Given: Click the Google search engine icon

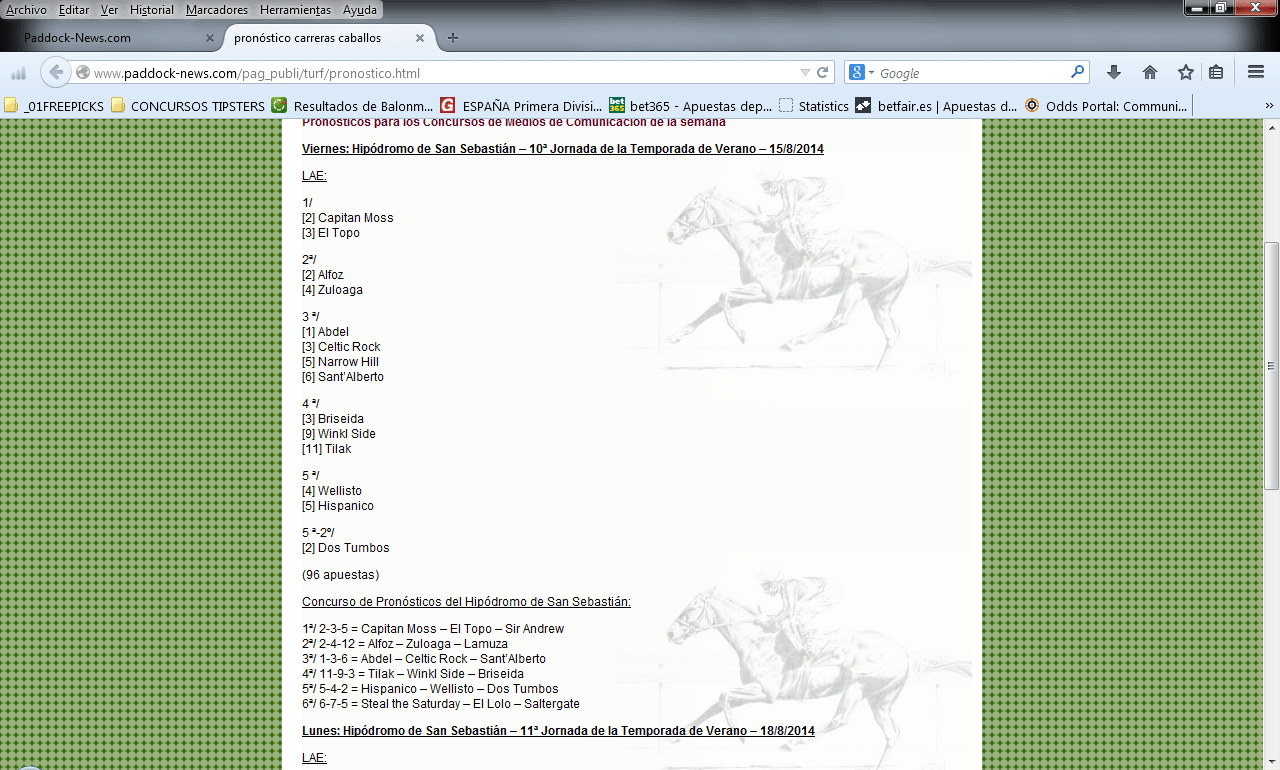Looking at the screenshot, I should [x=857, y=73].
